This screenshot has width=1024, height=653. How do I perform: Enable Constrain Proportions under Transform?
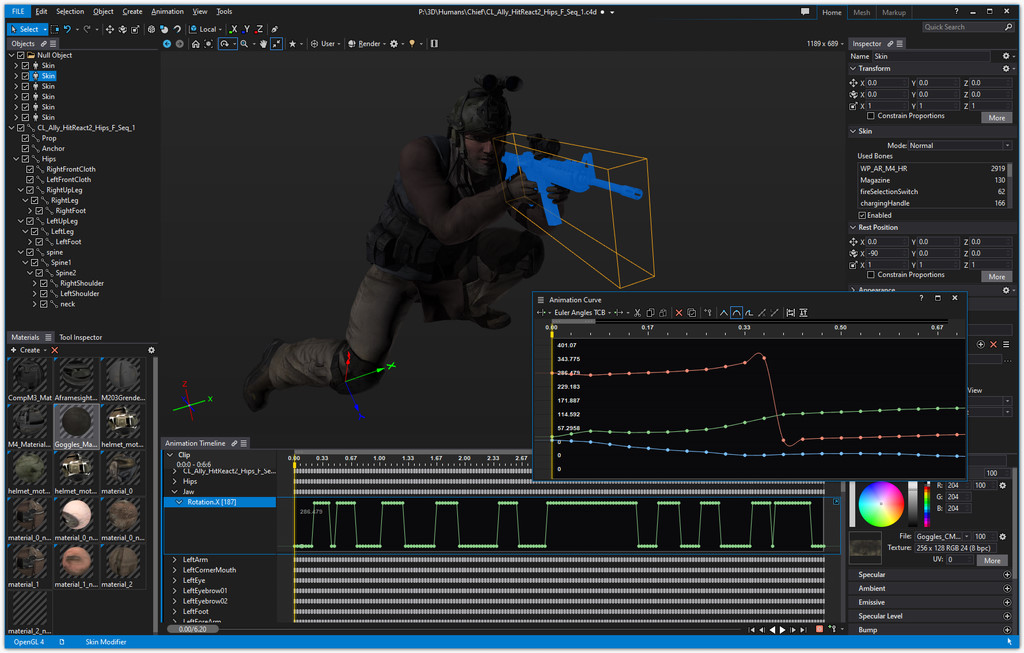pos(871,116)
